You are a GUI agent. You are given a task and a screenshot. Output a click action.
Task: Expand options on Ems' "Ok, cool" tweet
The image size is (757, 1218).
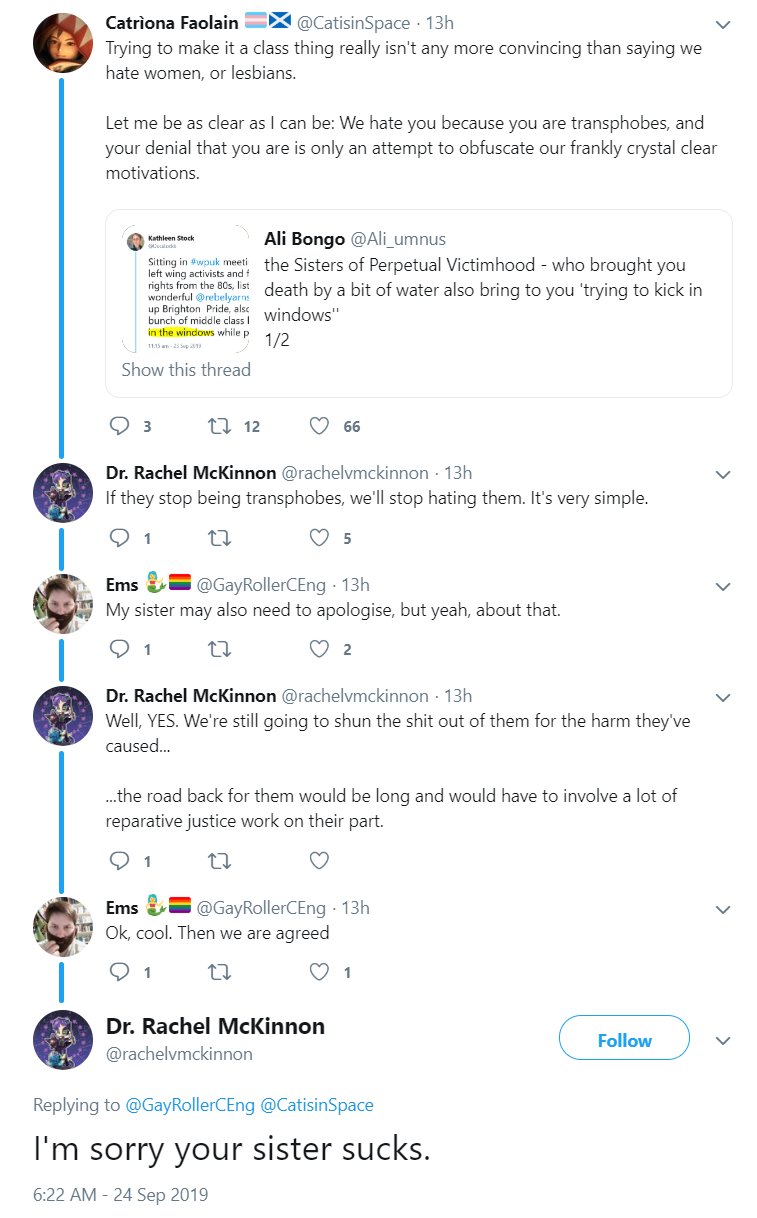click(x=723, y=909)
